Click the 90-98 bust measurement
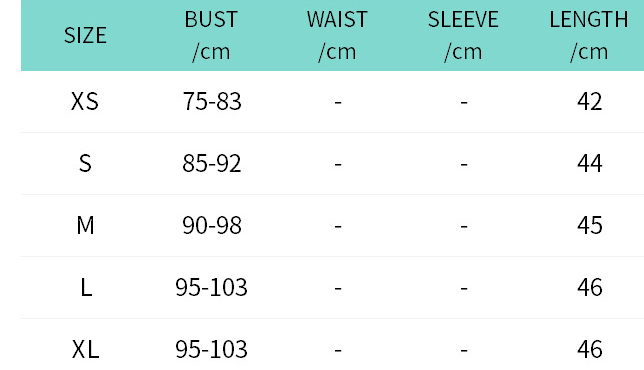The image size is (644, 370). point(212,225)
